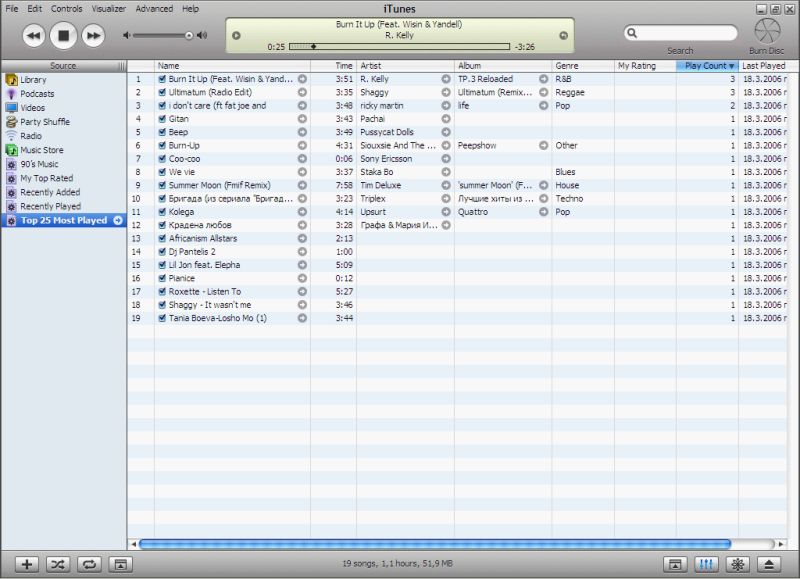The width and height of the screenshot is (800, 579).
Task: Sort by Album column header
Action: click(x=503, y=66)
